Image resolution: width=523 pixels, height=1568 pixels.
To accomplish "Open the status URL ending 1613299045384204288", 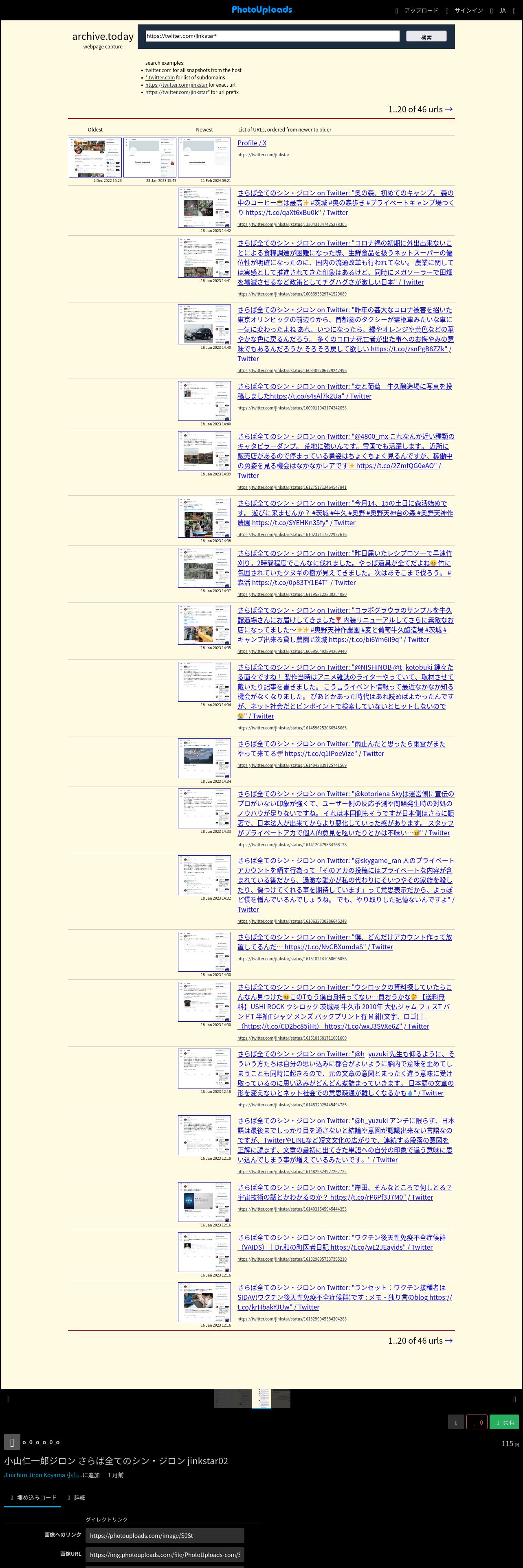I will tap(292, 1318).
